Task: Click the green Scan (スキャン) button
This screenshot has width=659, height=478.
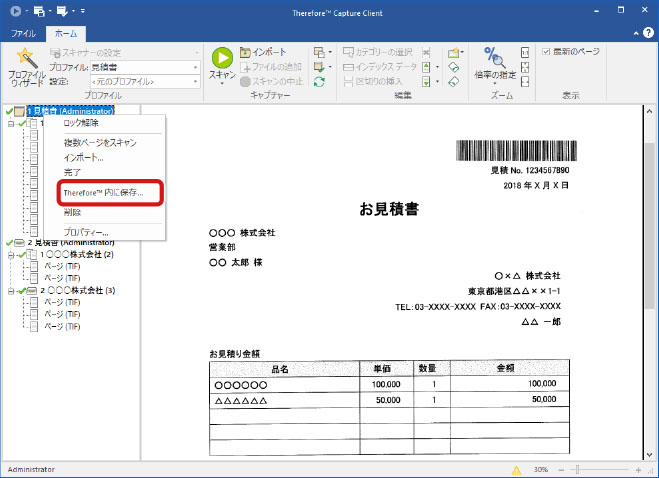Action: pos(222,60)
